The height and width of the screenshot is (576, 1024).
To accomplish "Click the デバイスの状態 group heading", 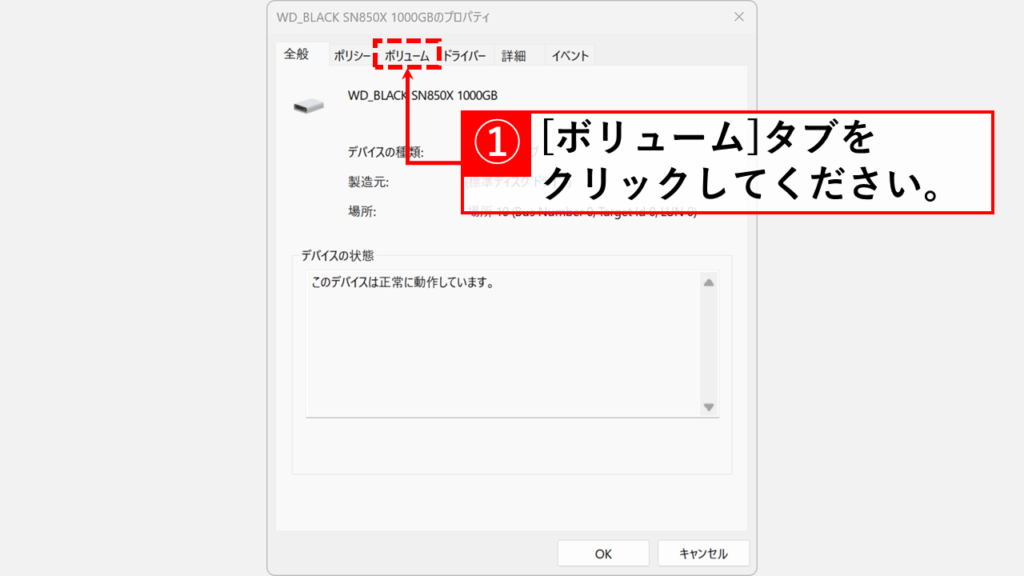I will coord(337,255).
